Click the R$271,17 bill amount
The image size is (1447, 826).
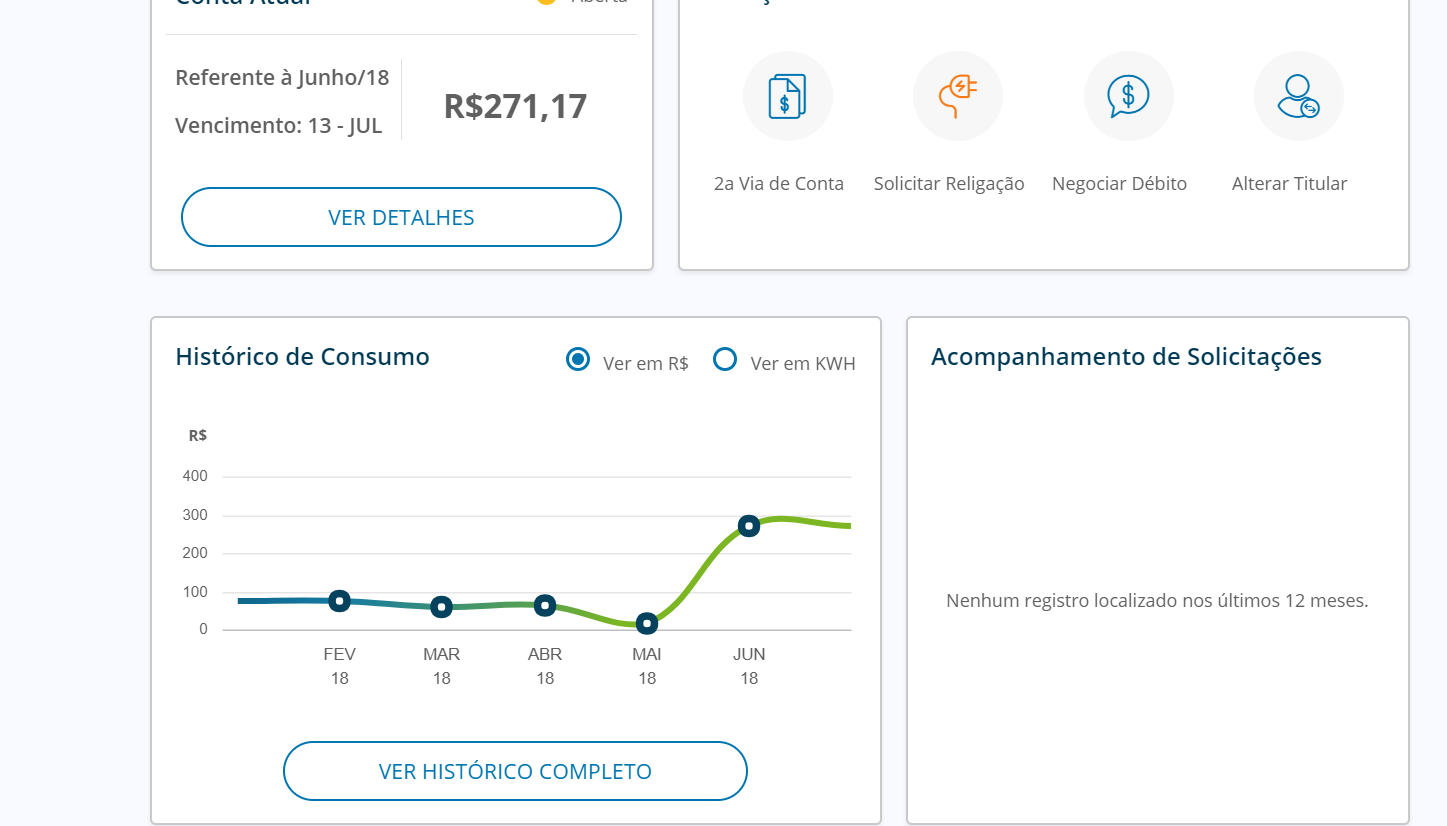[x=515, y=106]
